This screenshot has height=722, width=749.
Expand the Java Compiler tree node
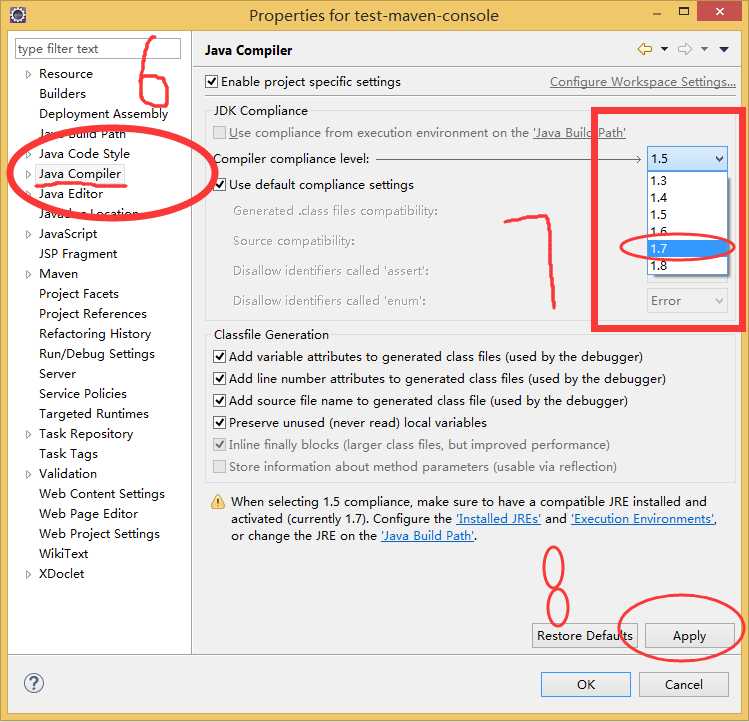[28, 174]
